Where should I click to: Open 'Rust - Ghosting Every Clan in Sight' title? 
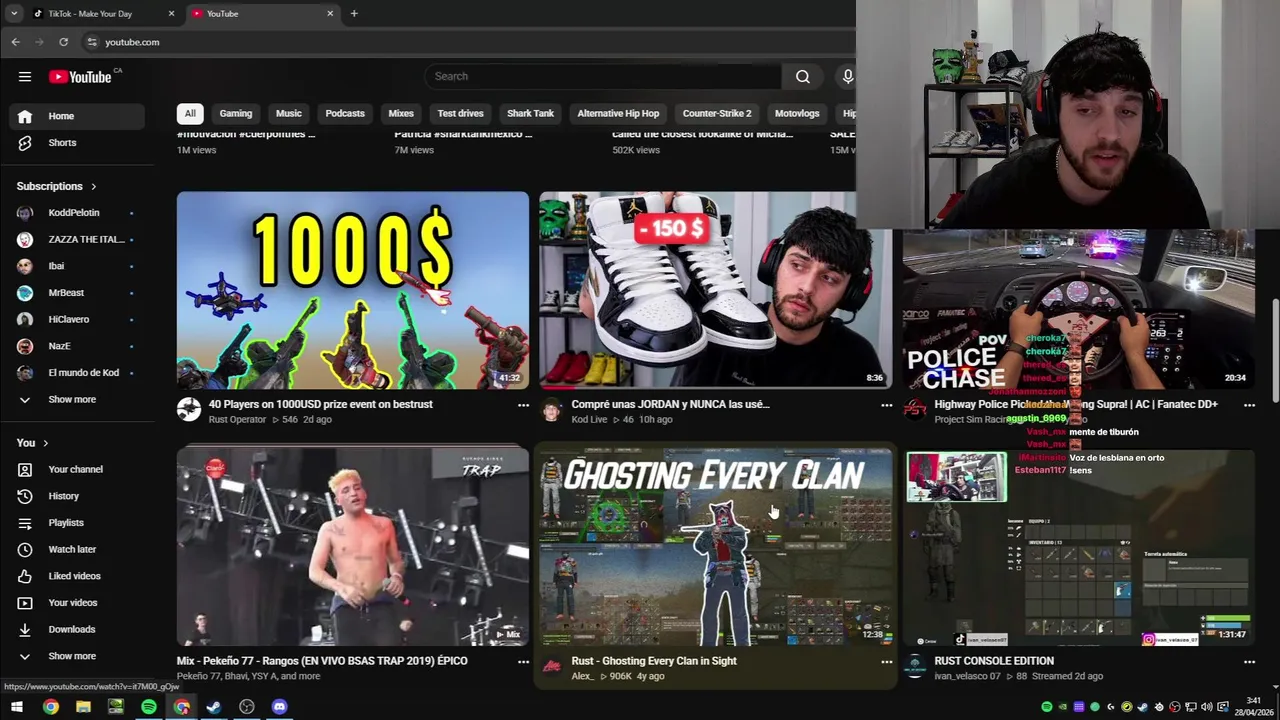(x=654, y=661)
